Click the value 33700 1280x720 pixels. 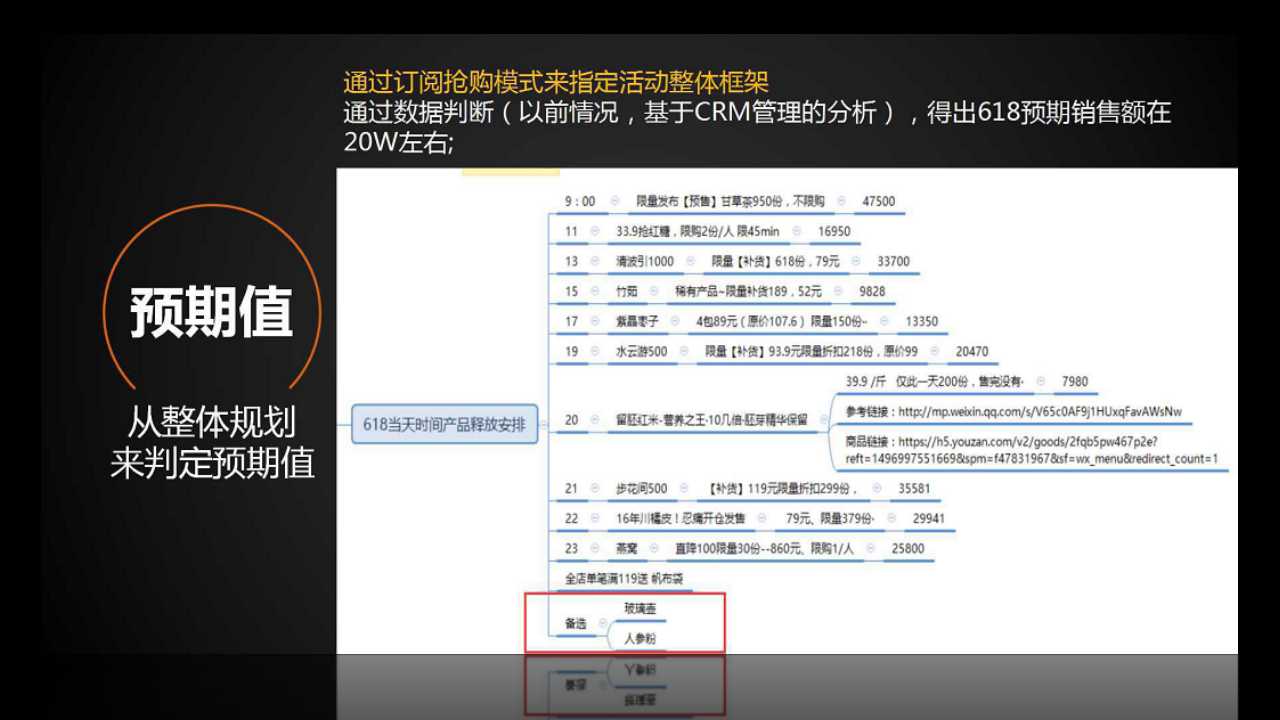coord(893,261)
